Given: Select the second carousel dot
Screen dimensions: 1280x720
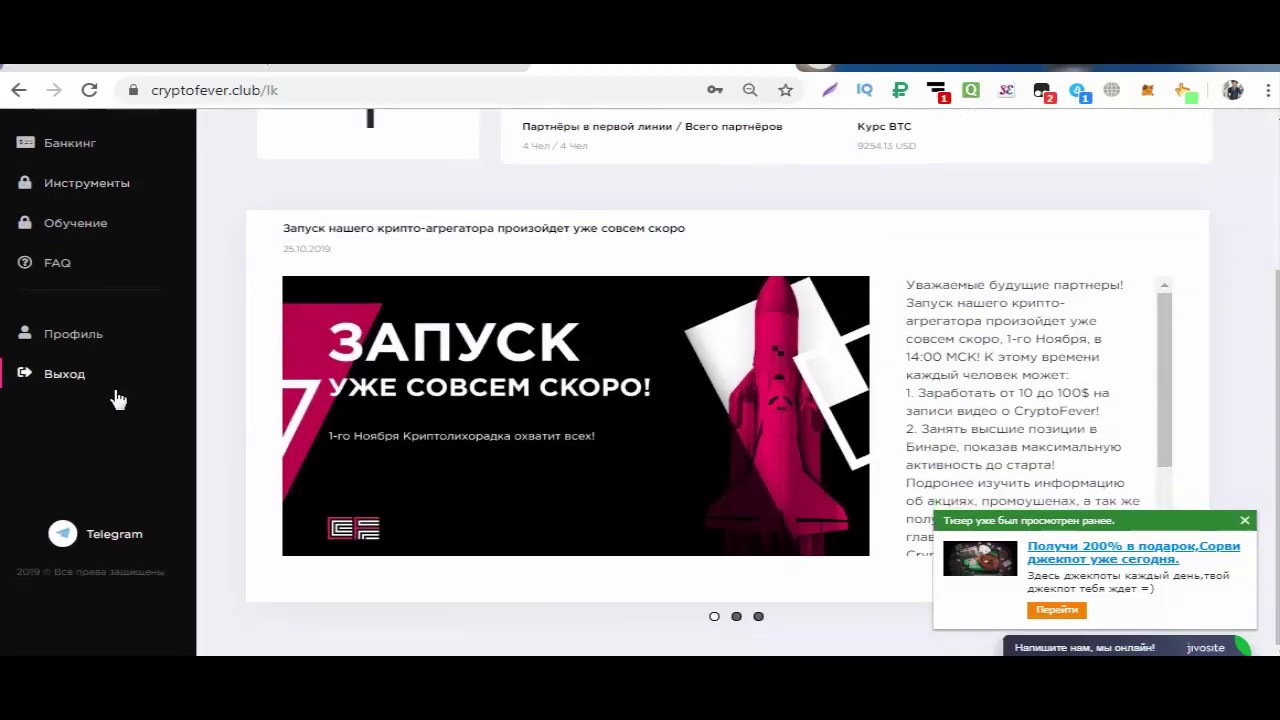Looking at the screenshot, I should tap(736, 616).
